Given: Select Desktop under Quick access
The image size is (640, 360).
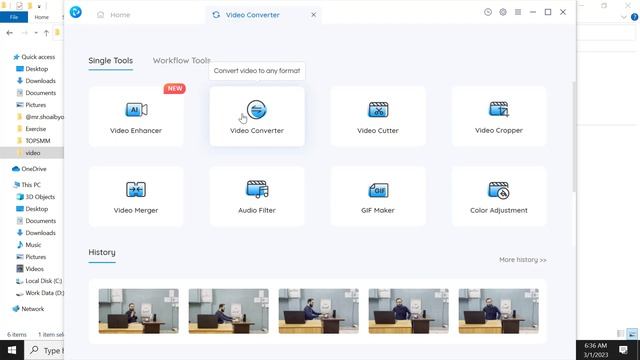Looking at the screenshot, I should 32,69.
